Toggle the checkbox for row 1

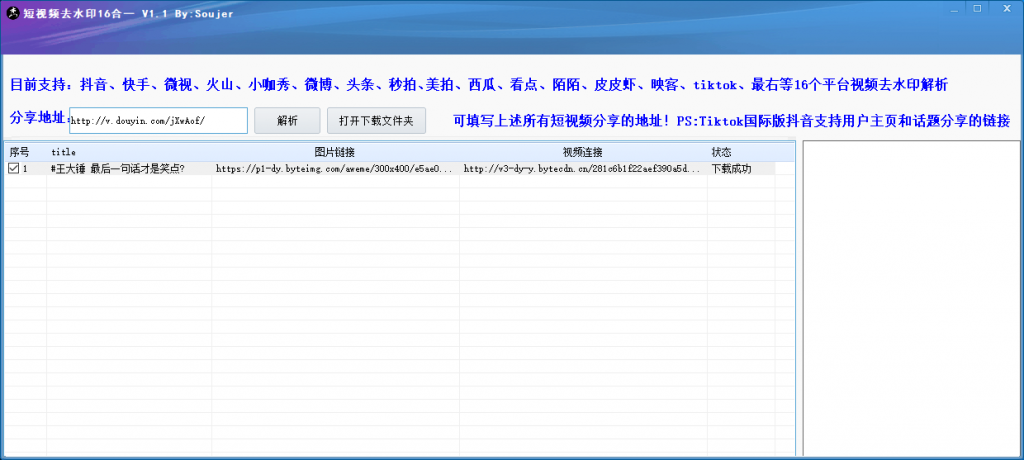pyautogui.click(x=13, y=169)
